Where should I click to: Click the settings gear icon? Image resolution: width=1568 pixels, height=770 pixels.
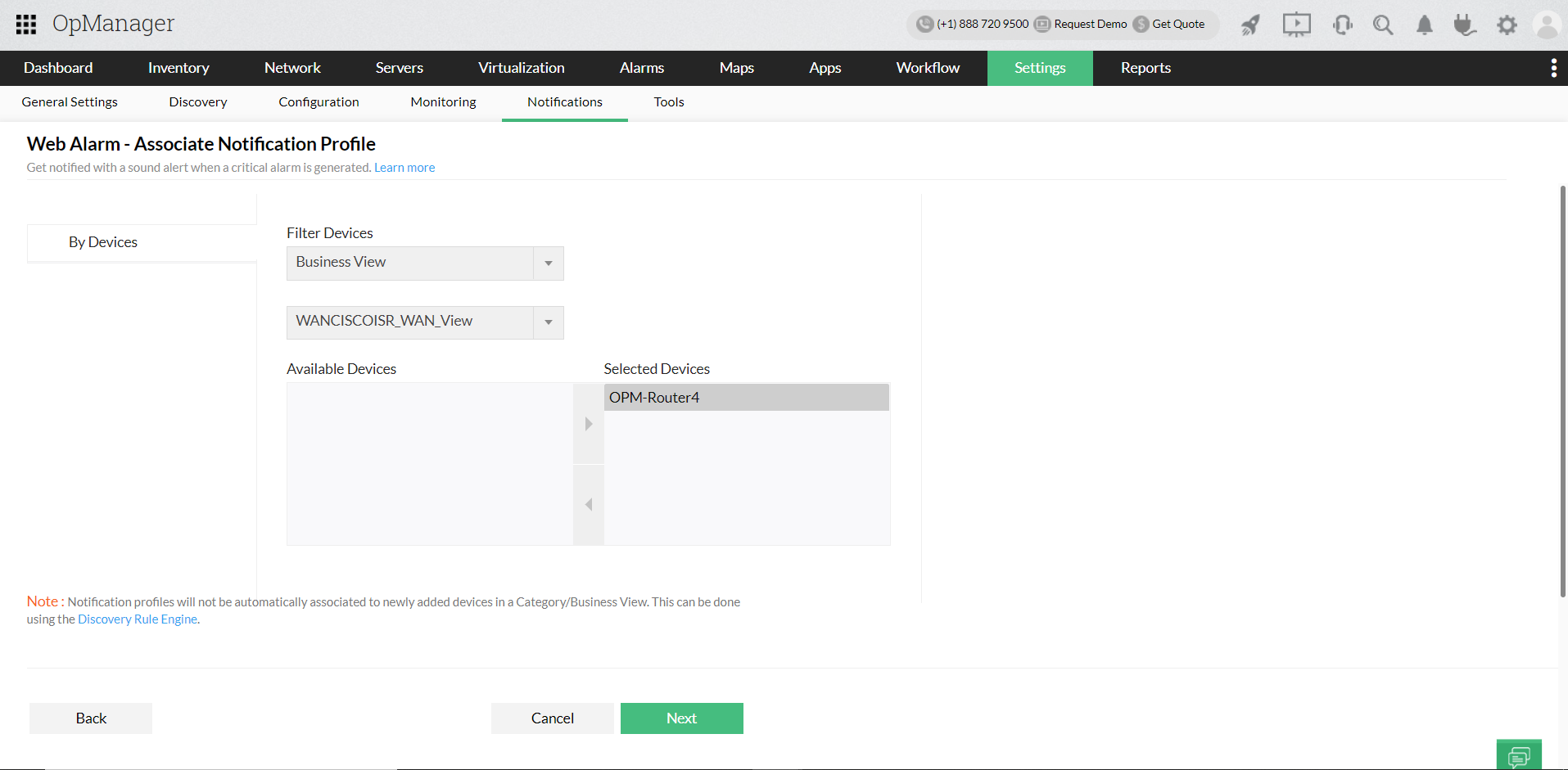(1507, 25)
